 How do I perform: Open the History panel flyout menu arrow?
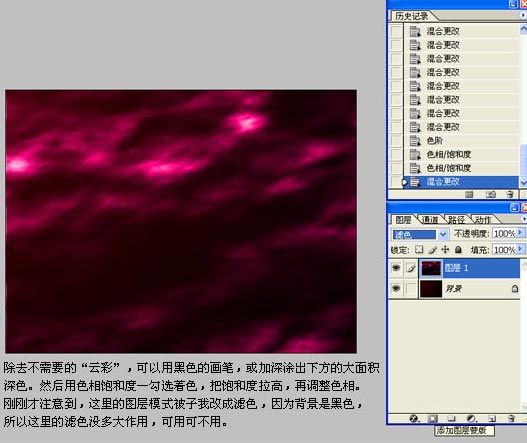point(524,15)
